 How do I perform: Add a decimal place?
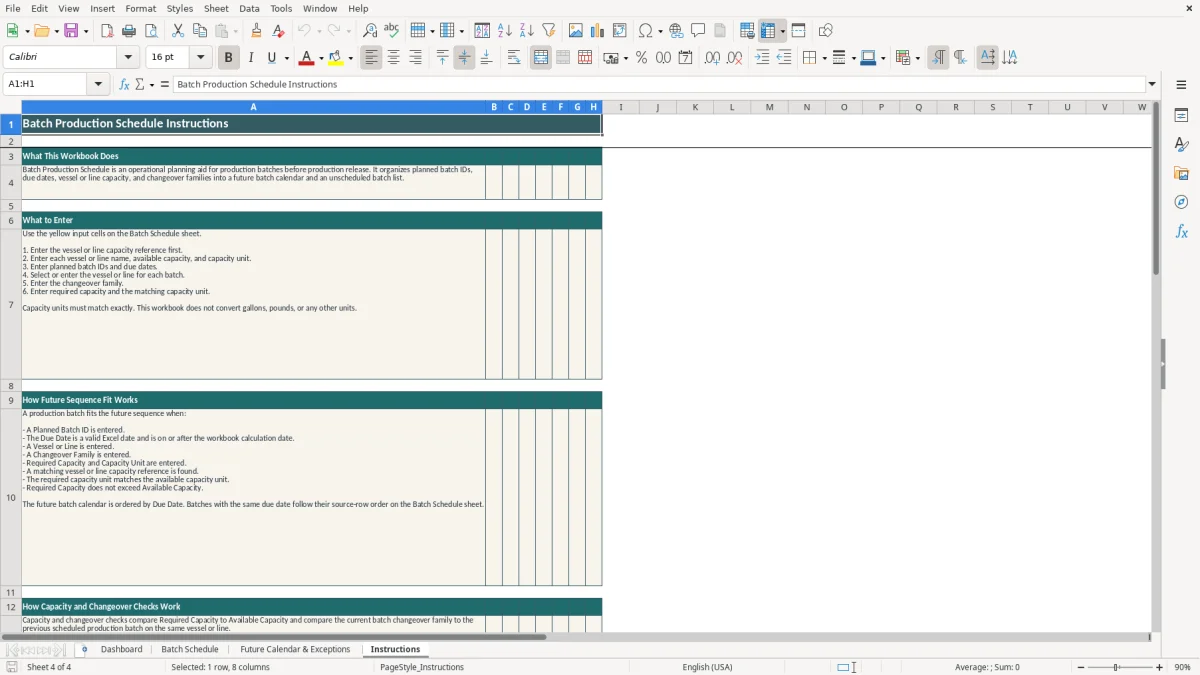coord(712,58)
